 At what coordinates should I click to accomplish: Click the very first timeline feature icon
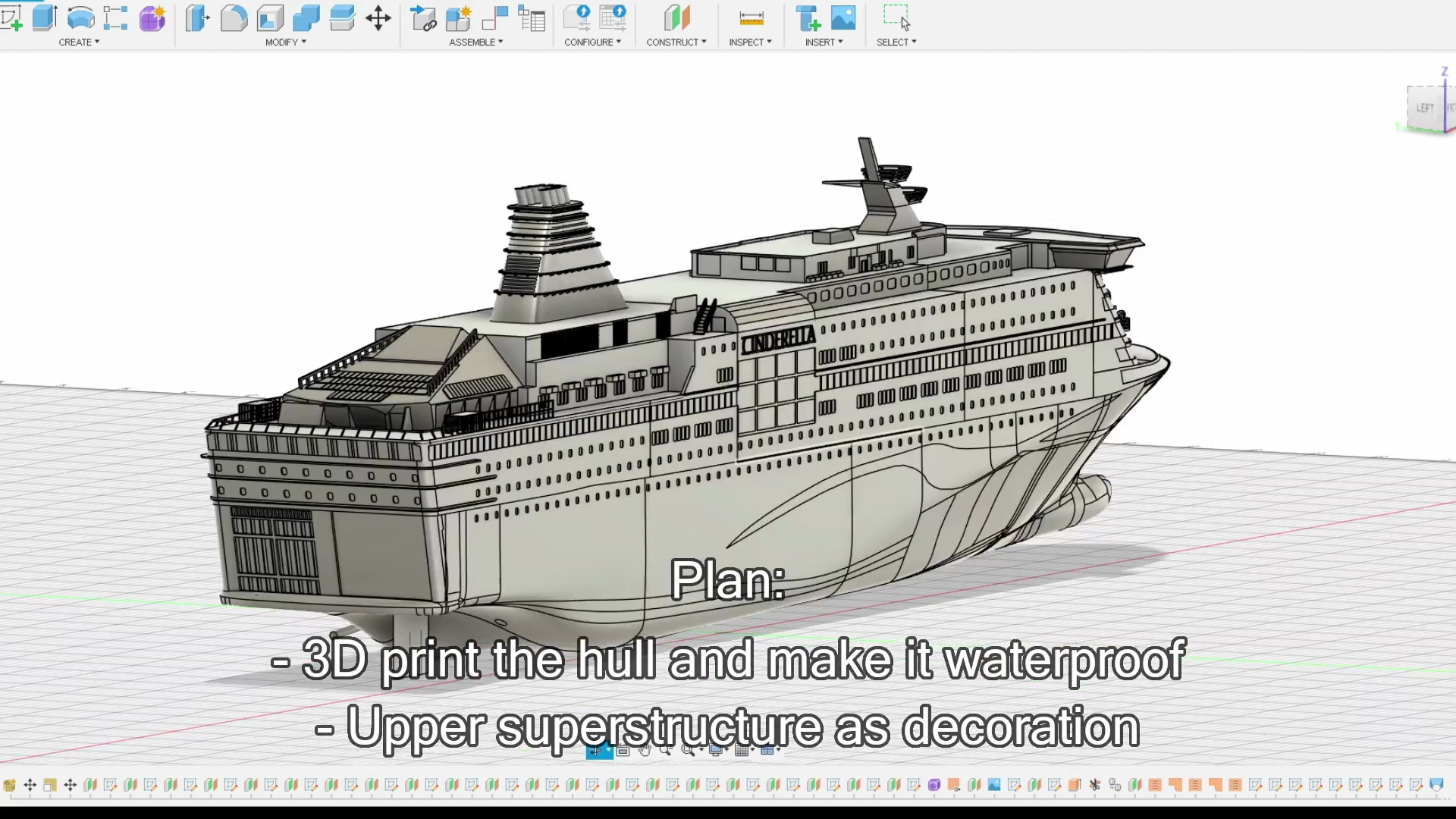[10, 785]
